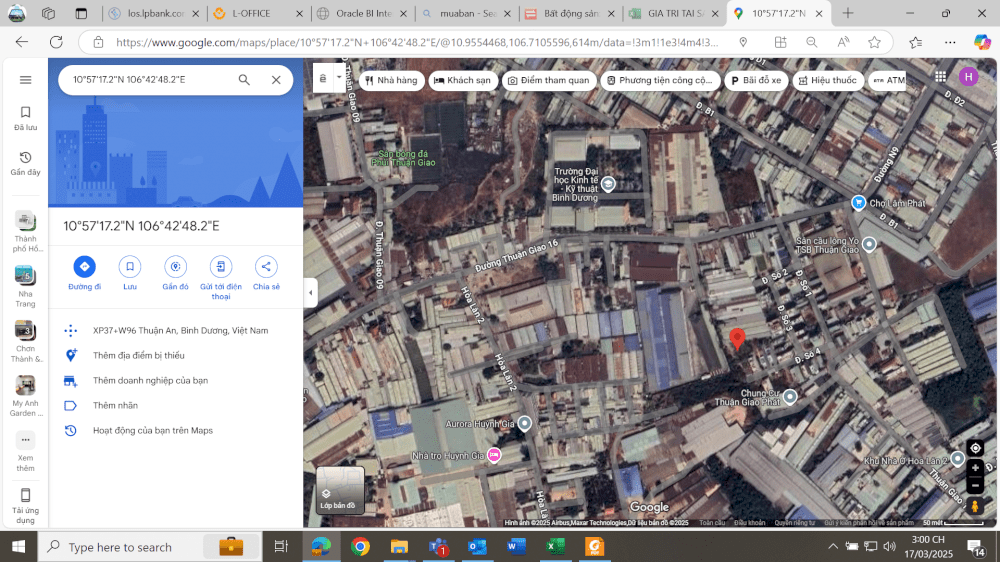The width and height of the screenshot is (1000, 562).
Task: Center map on your current location
Action: click(975, 448)
